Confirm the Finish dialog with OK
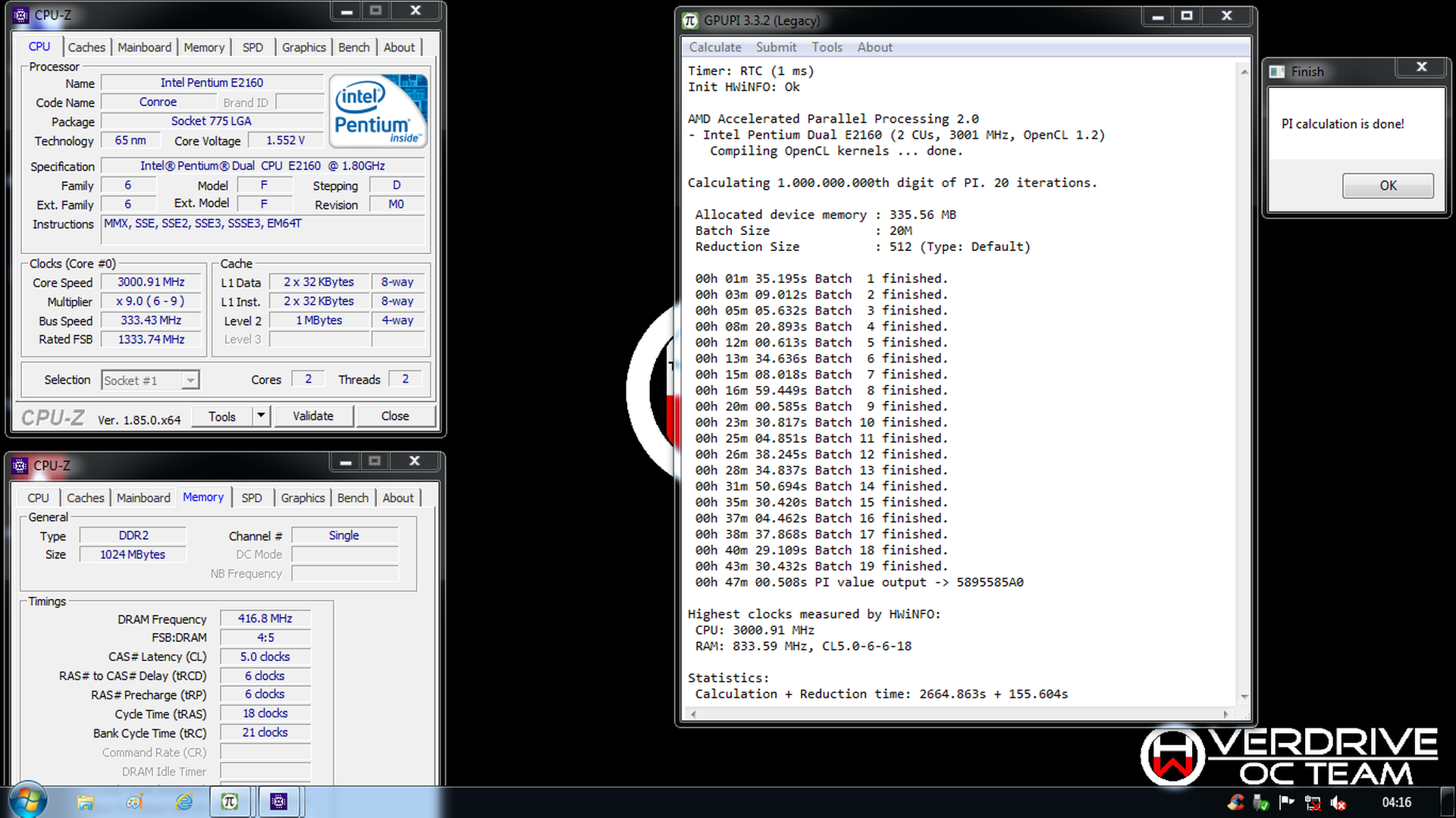 click(x=1388, y=186)
